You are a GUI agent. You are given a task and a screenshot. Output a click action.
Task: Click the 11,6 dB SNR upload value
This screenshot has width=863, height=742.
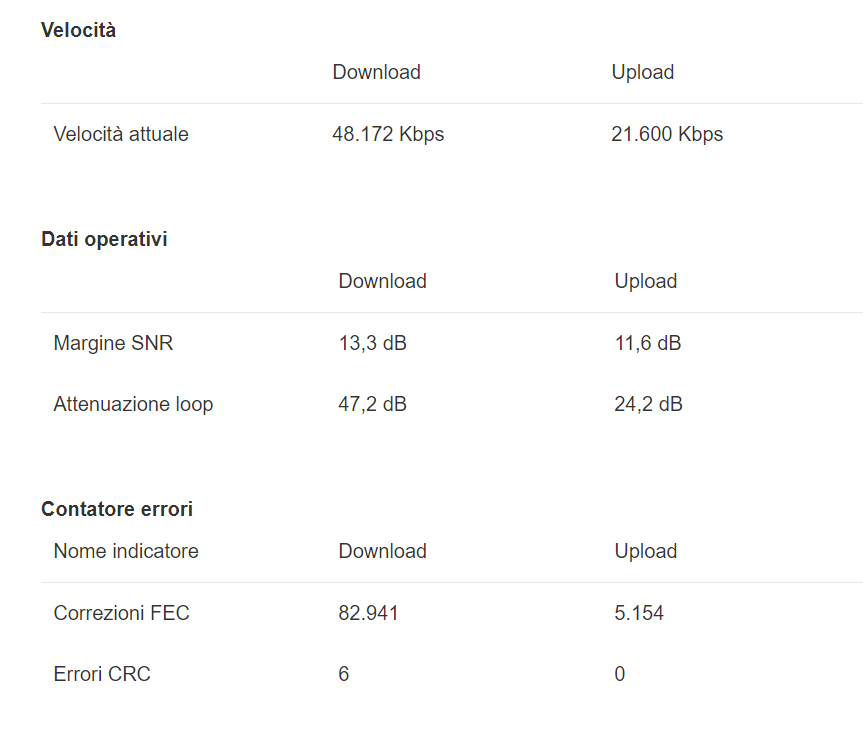coord(648,343)
